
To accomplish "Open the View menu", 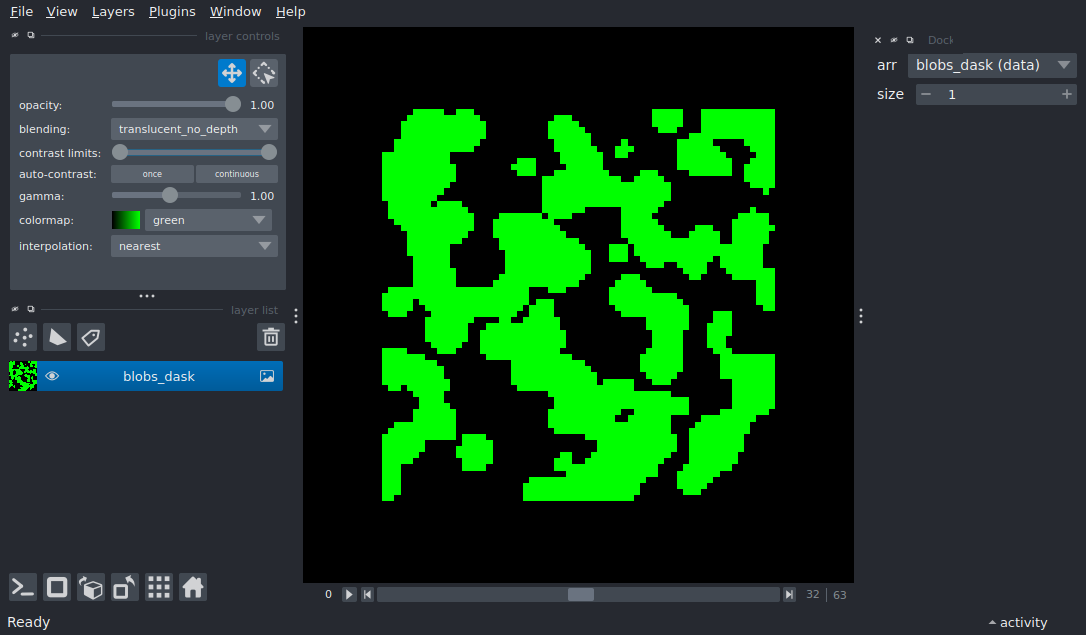I will (62, 12).
